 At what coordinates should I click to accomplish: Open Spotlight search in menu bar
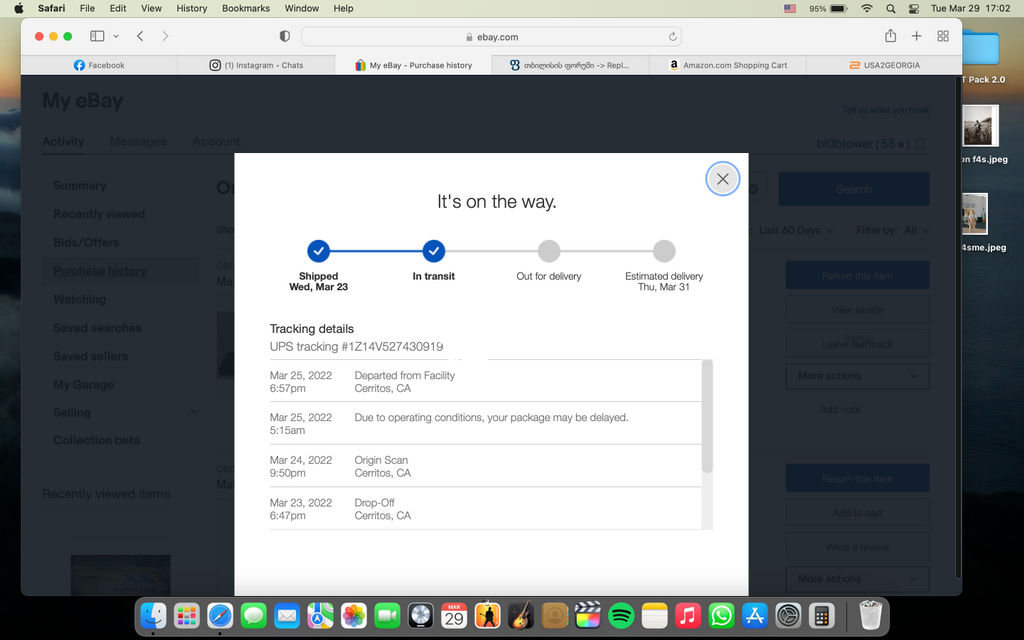coord(891,8)
